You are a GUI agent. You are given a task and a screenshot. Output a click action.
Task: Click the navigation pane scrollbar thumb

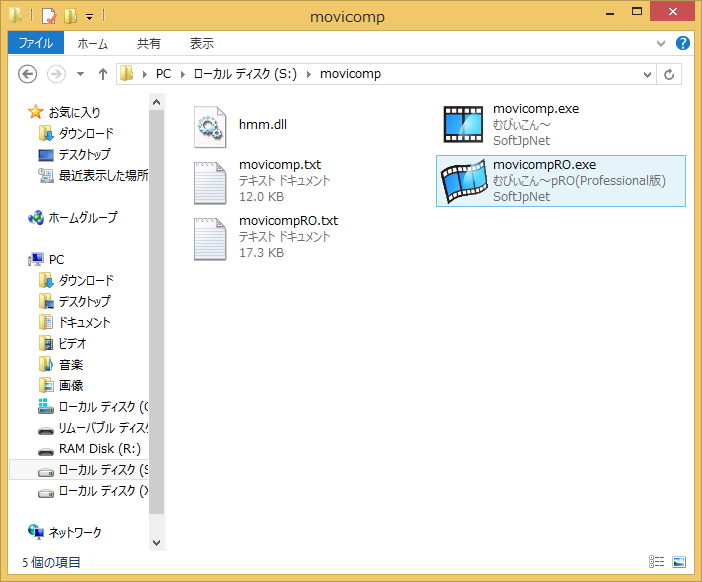(x=156, y=312)
